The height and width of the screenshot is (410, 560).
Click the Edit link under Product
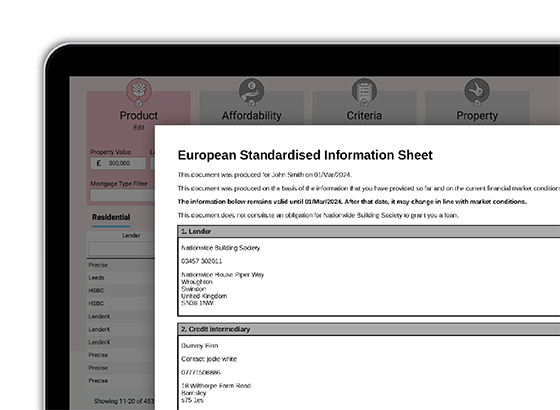139,128
